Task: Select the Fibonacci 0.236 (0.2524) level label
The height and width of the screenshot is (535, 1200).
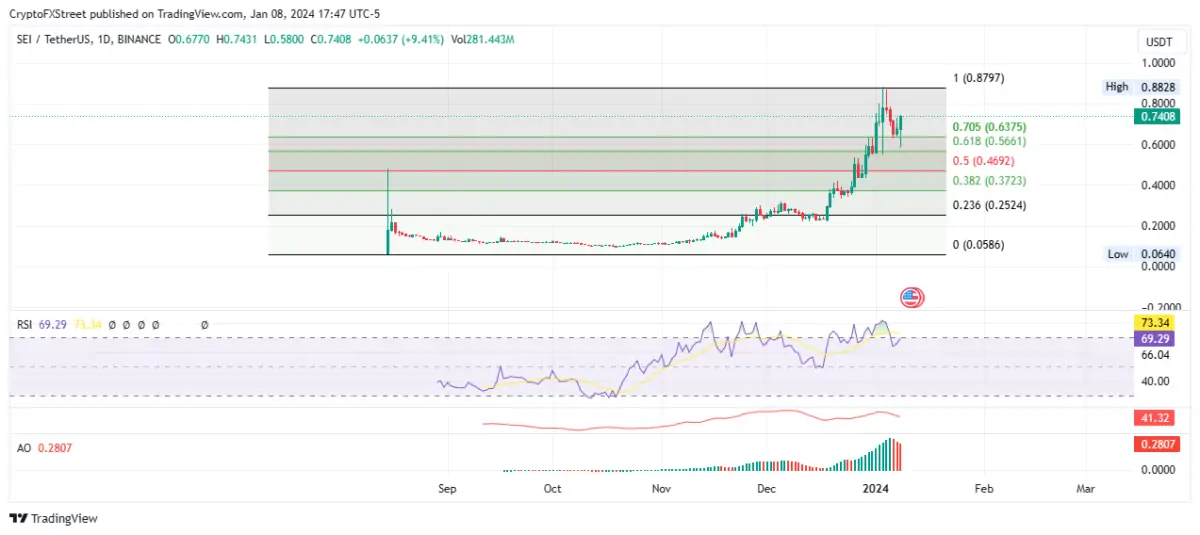Action: click(989, 205)
